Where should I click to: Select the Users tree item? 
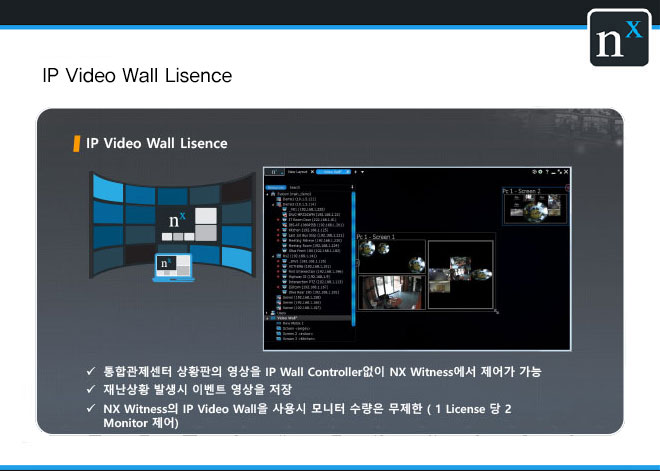pyautogui.click(x=279, y=313)
